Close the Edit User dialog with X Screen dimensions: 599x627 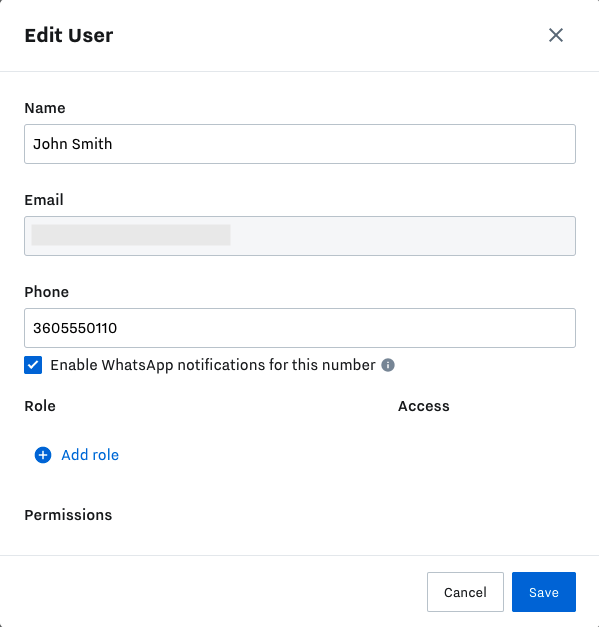tap(556, 35)
